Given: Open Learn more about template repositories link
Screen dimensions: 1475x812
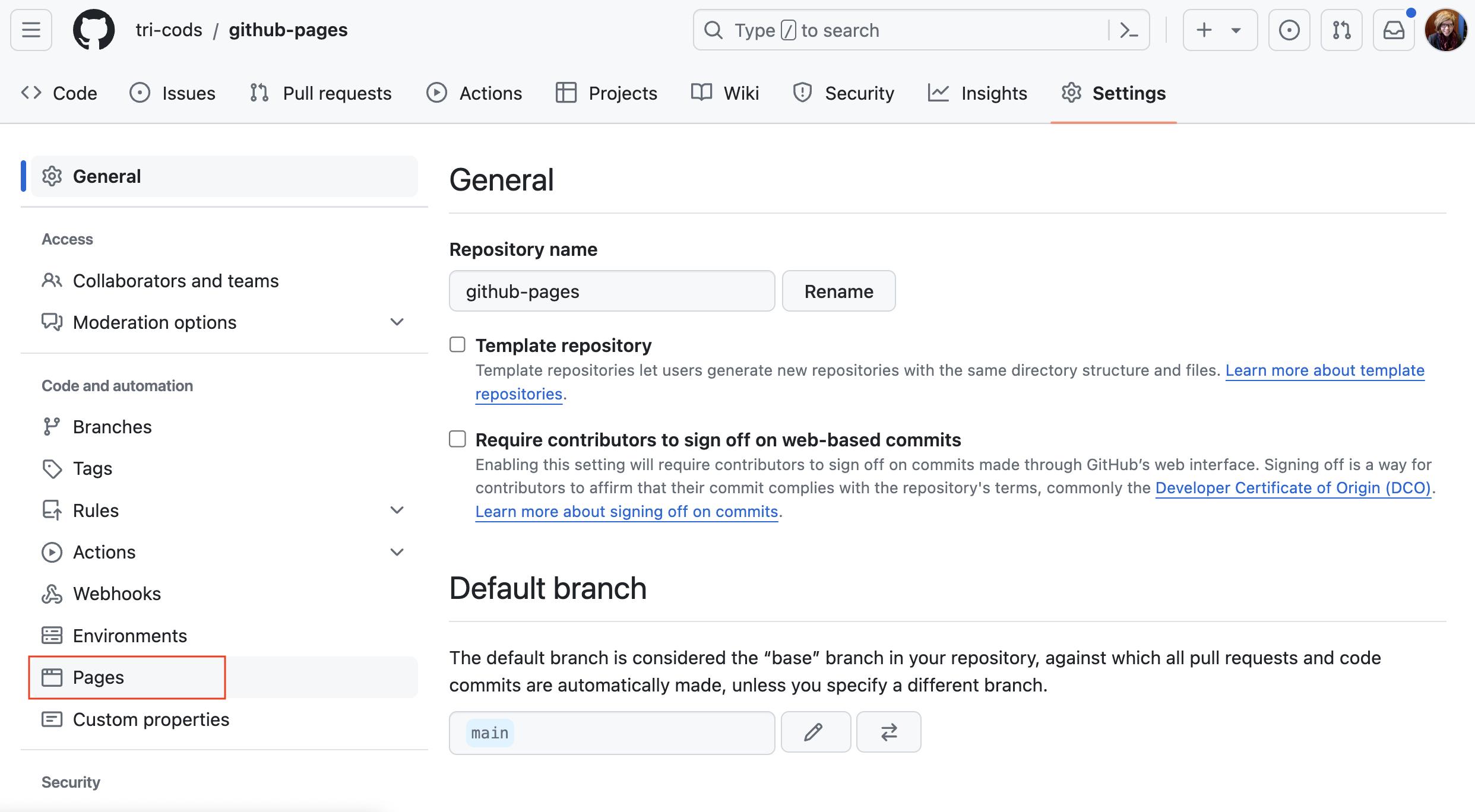Looking at the screenshot, I should pyautogui.click(x=1325, y=370).
